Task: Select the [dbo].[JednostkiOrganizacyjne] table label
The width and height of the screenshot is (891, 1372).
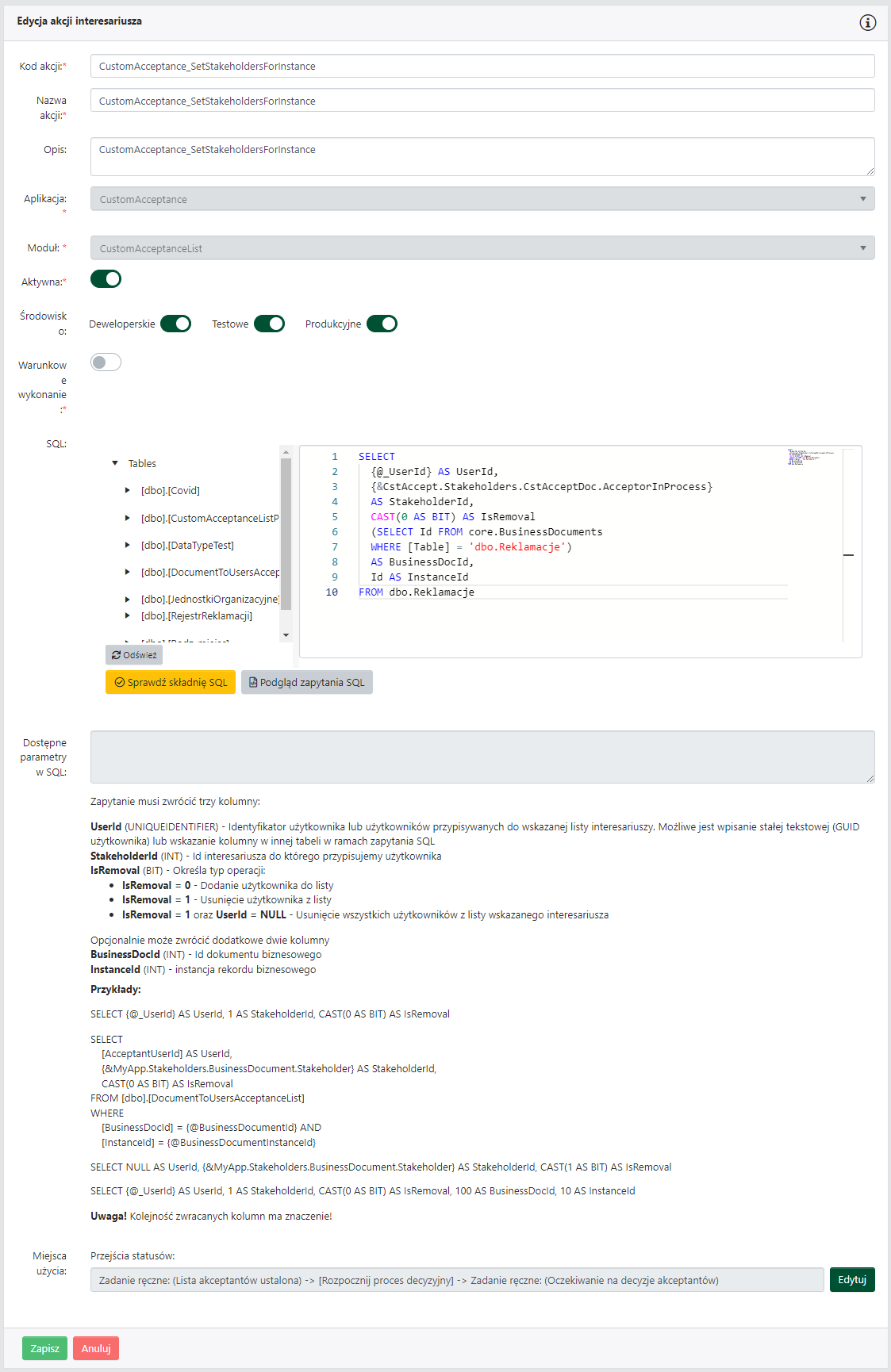Action: click(x=210, y=600)
